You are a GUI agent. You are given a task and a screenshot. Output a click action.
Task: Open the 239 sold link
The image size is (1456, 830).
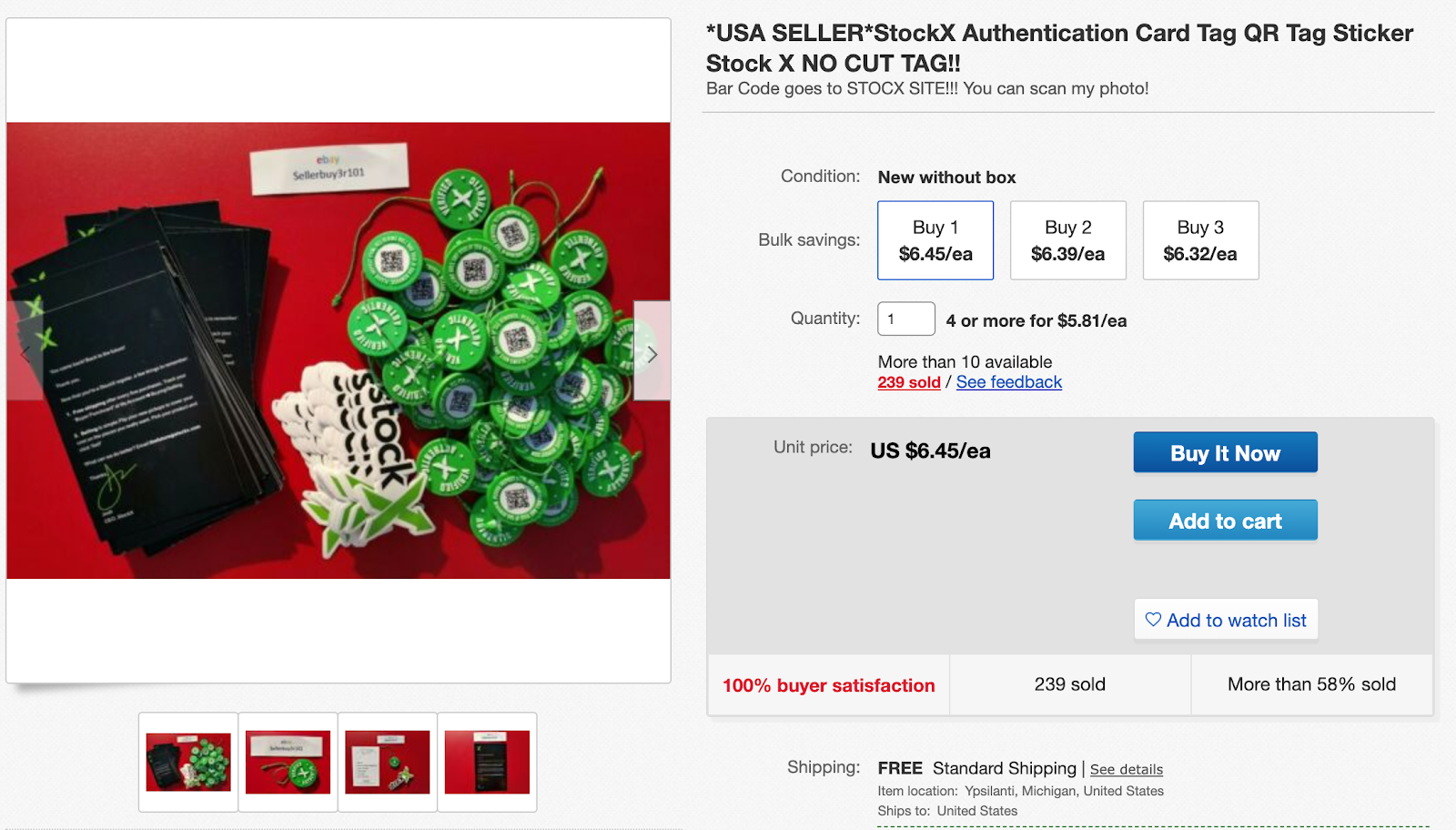(909, 382)
